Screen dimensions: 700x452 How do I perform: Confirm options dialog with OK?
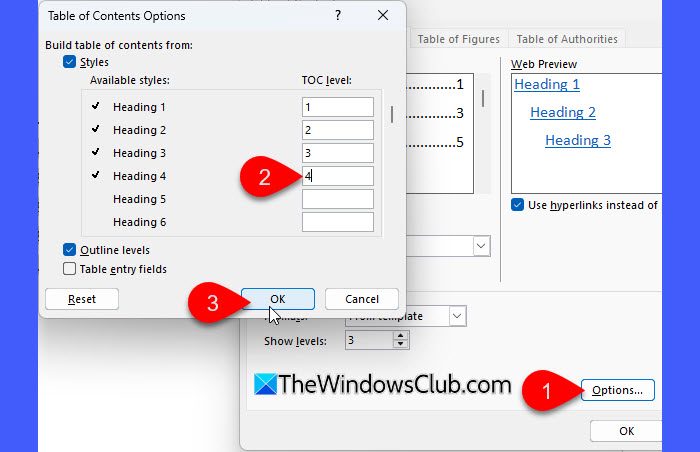[x=278, y=299]
